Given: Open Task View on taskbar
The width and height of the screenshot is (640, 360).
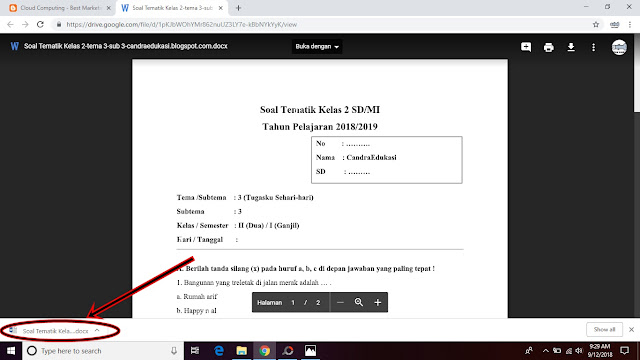Looking at the screenshot, I should click(x=195, y=351).
